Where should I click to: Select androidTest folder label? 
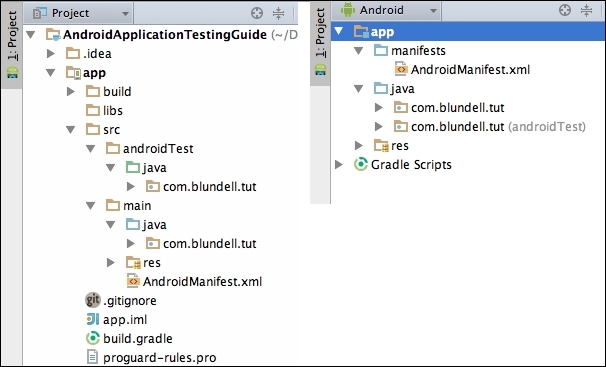click(x=158, y=149)
